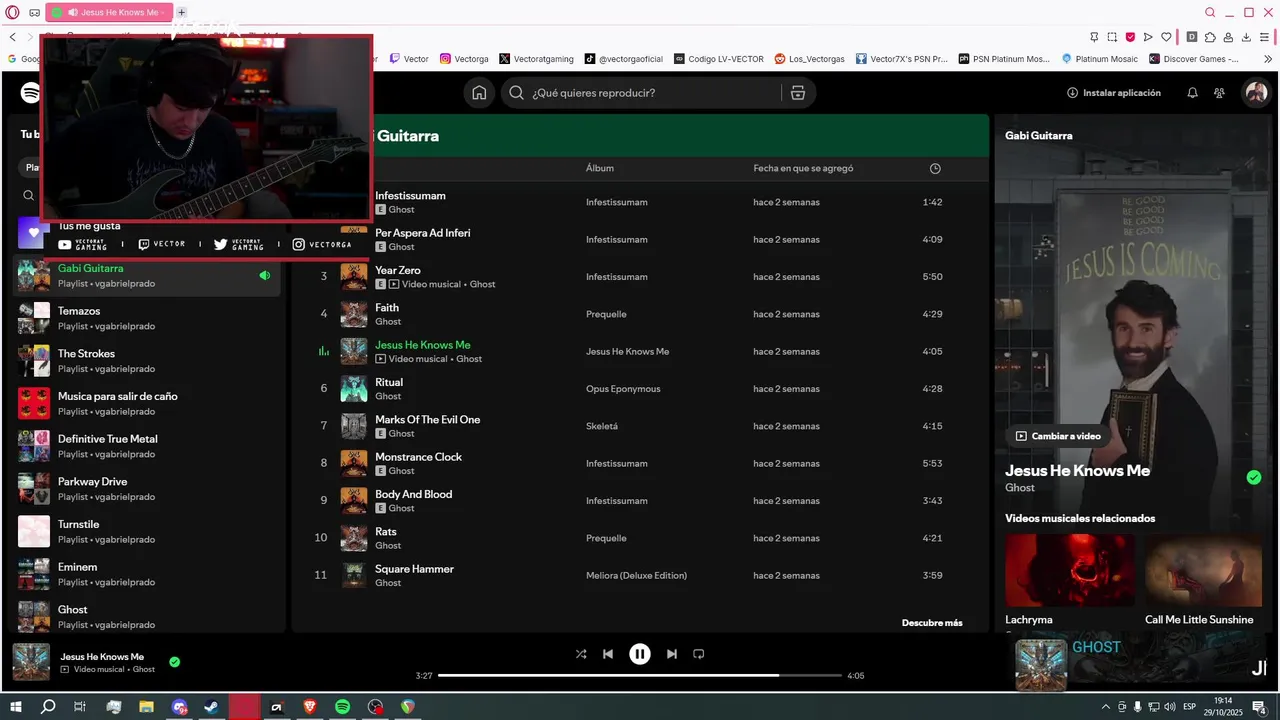Viewport: 1280px width, 720px height.
Task: Click the Descubre más link
Action: point(932,623)
